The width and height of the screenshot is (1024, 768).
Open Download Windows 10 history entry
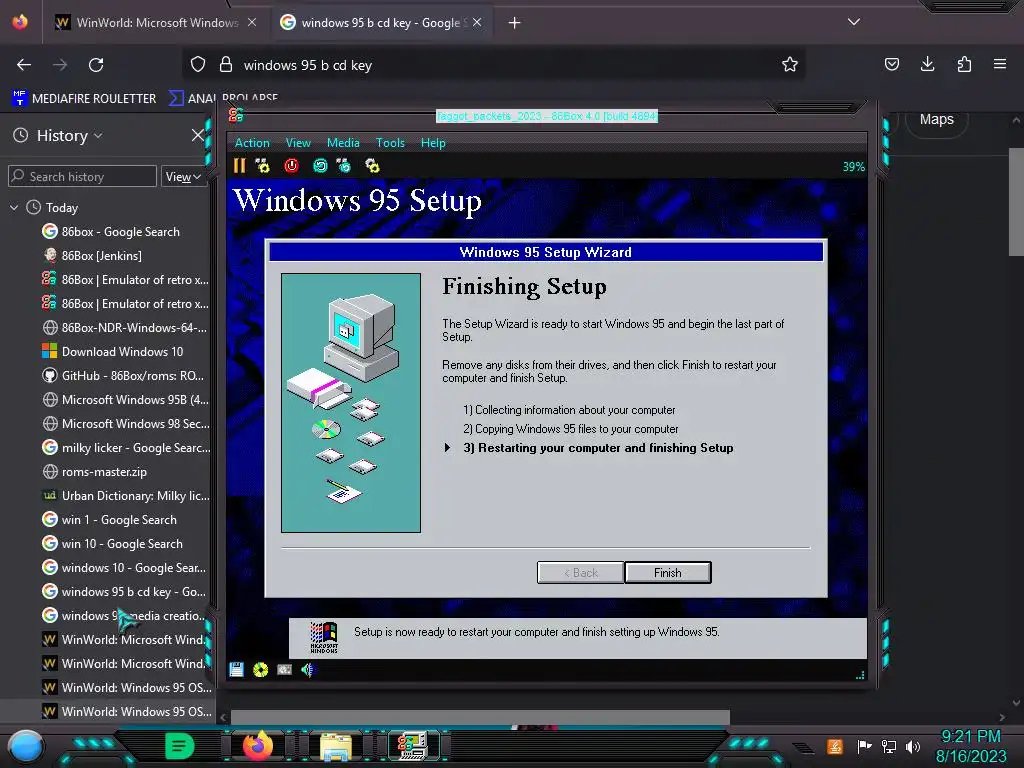point(122,351)
